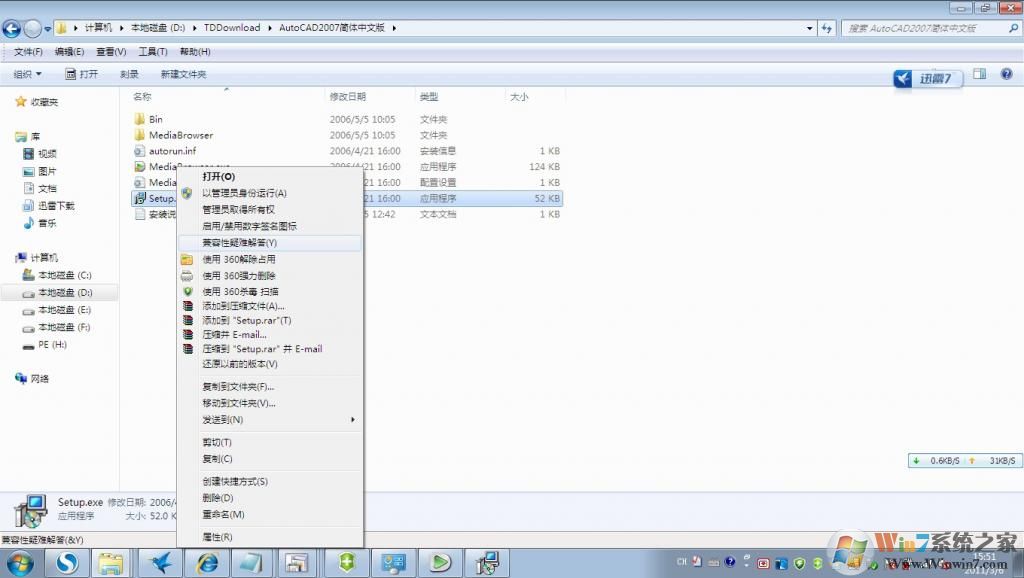Select 计算机 in navigation pane

coord(37,257)
